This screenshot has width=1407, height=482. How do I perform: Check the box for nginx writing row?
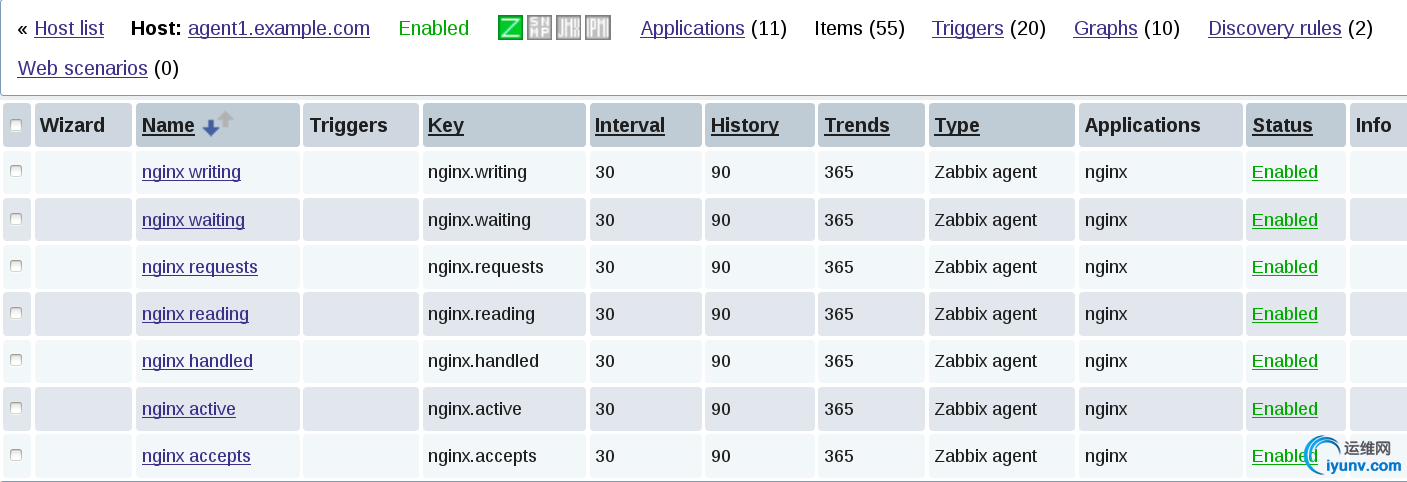pos(16,171)
